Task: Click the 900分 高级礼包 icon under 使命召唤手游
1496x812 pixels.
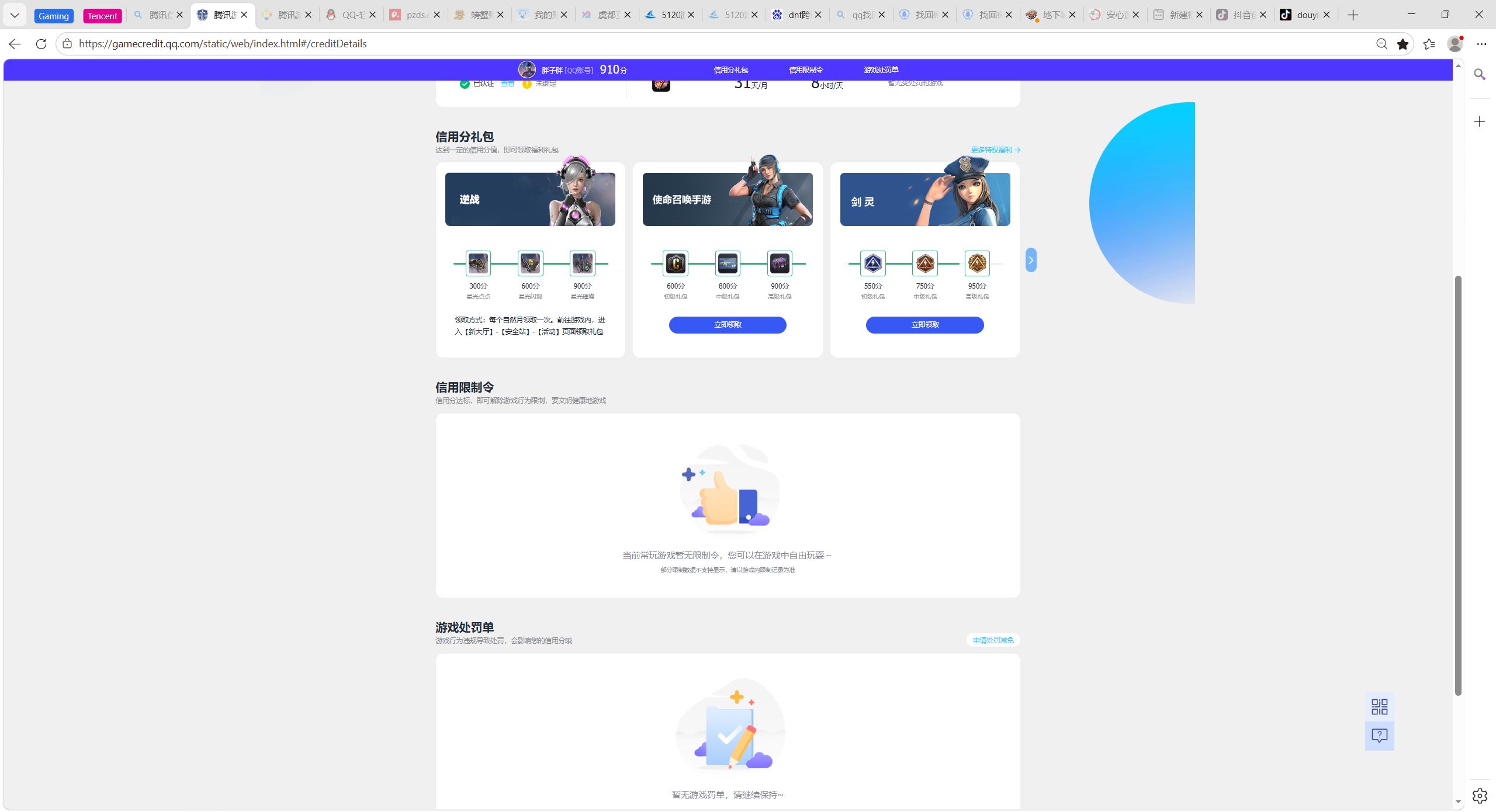Action: pyautogui.click(x=780, y=263)
